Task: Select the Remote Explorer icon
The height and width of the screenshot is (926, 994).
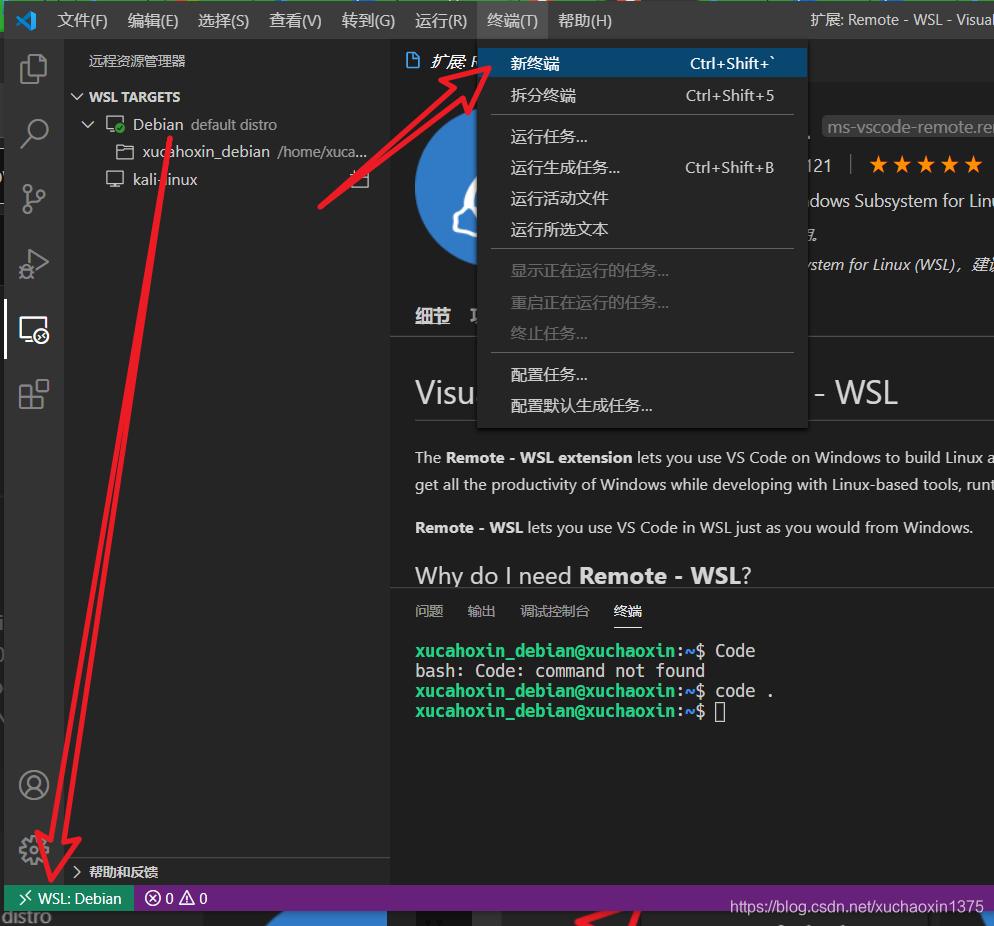Action: pos(34,330)
